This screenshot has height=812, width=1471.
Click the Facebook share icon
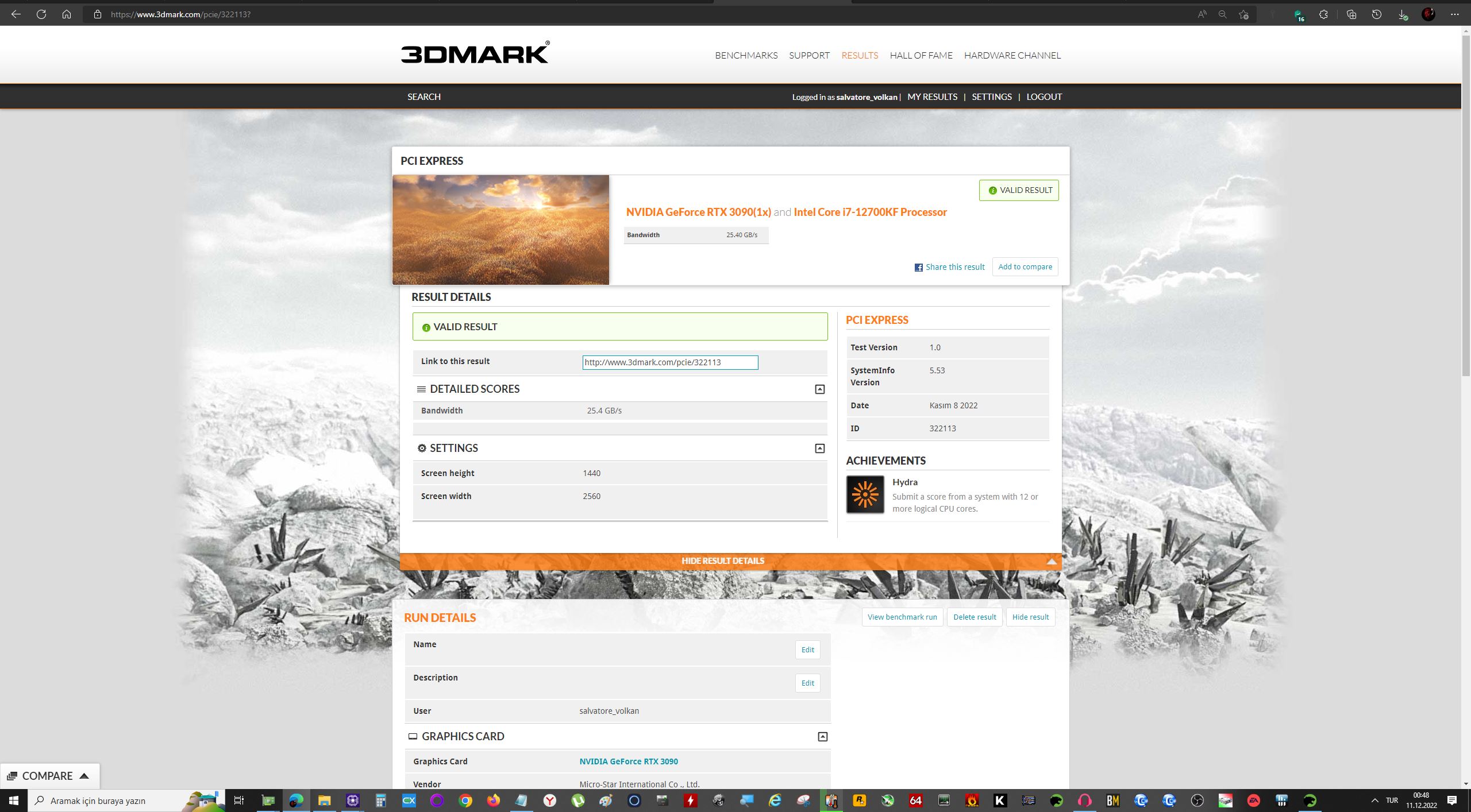click(918, 268)
